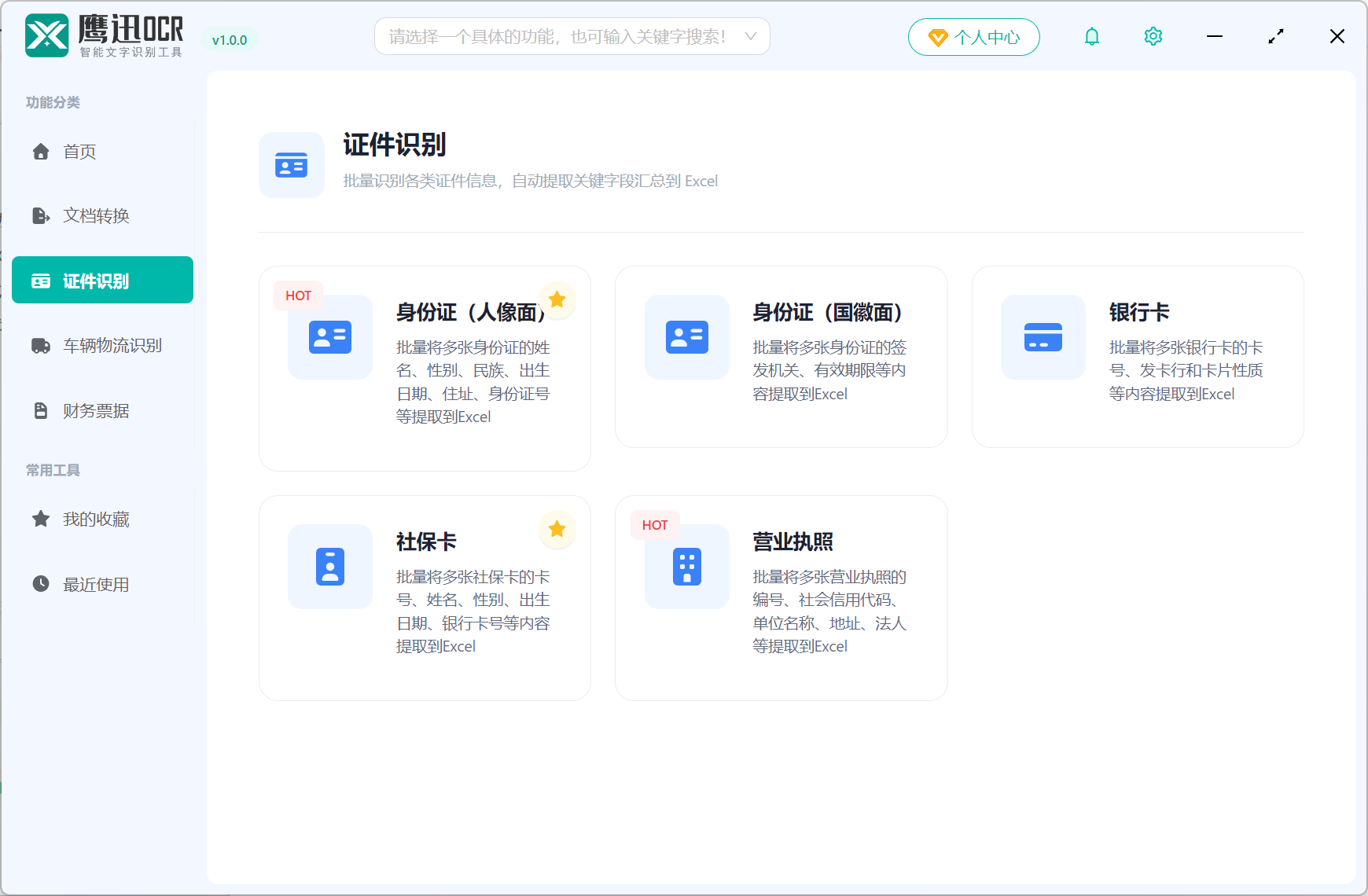
Task: Open the 文档转换 sidebar icon
Action: tap(40, 216)
